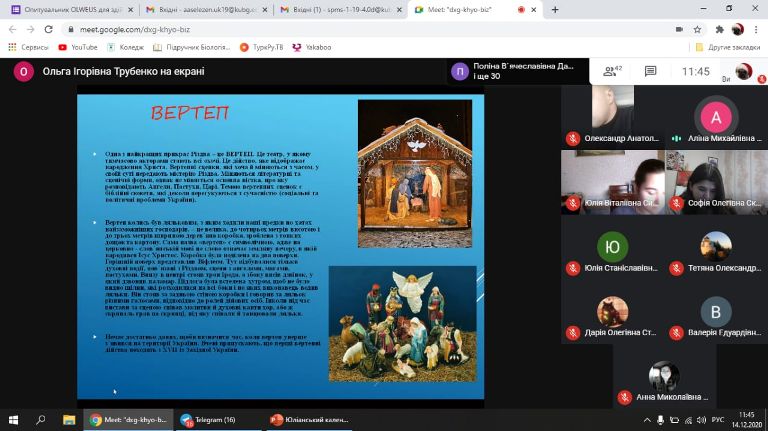This screenshot has width=768, height=431.
Task: Switch to the Опитувальник OLWEUS tab
Action: (x=64, y=9)
